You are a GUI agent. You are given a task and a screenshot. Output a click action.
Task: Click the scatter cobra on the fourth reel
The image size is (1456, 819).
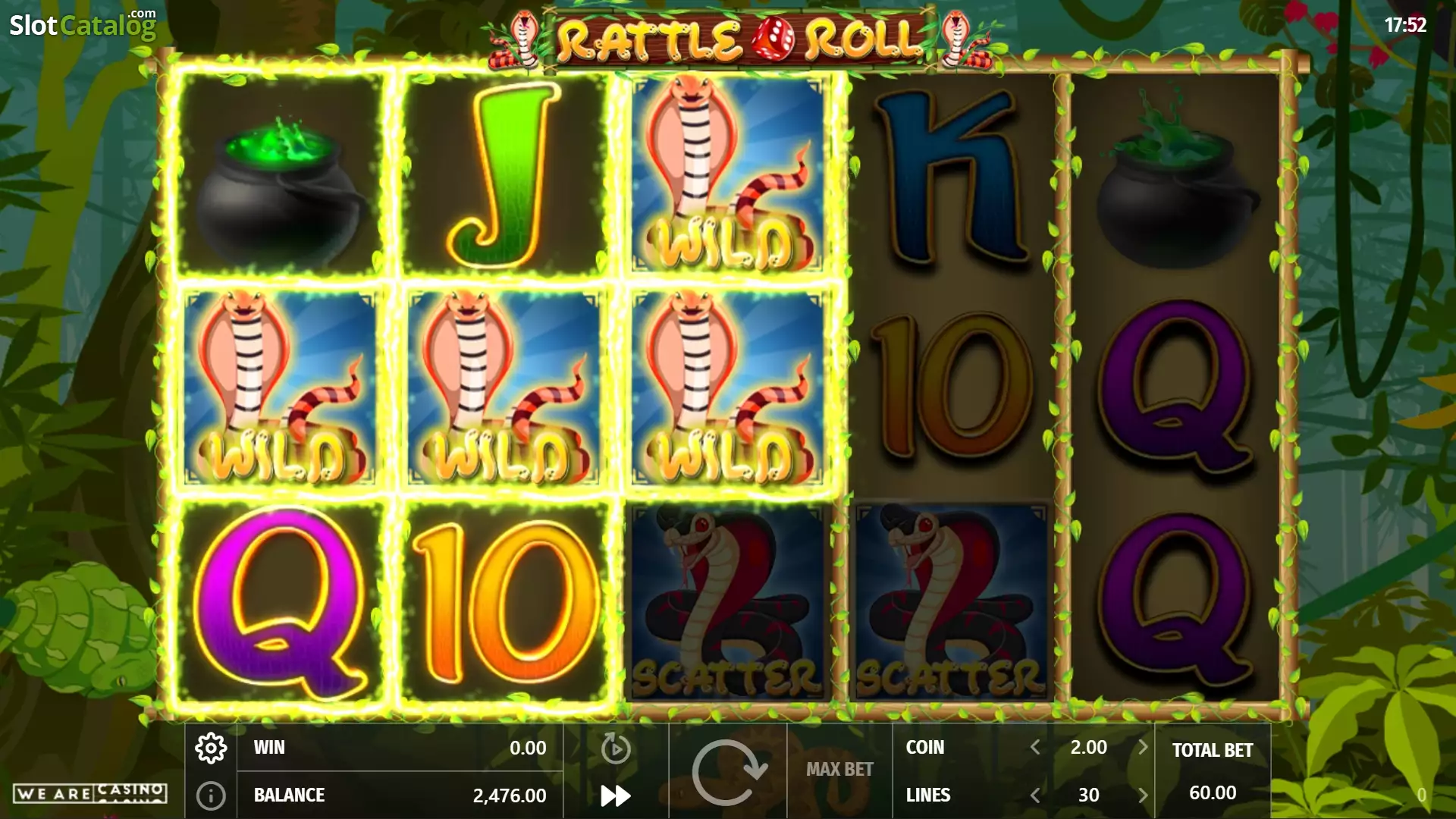[951, 602]
